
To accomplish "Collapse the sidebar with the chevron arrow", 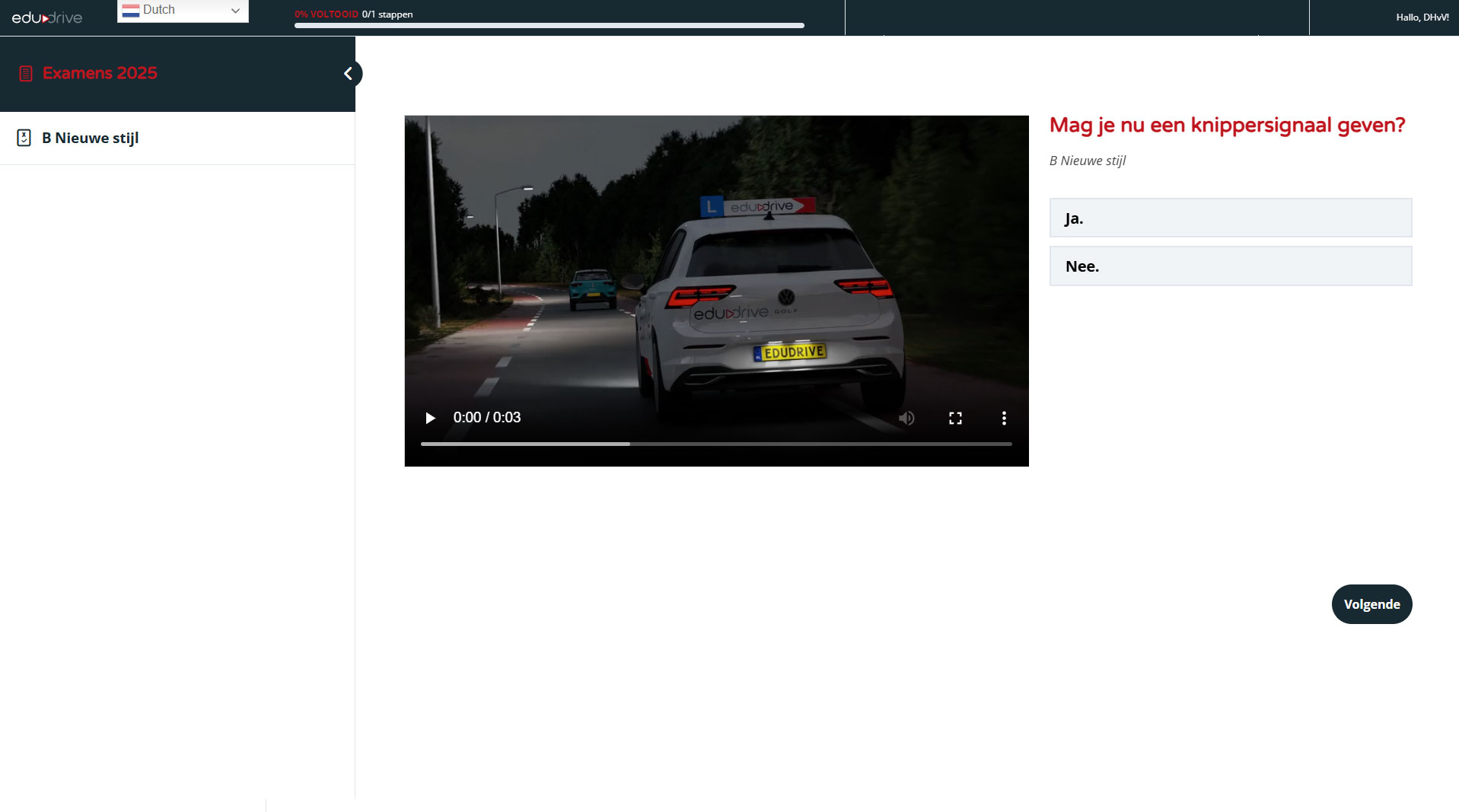I will 349,74.
